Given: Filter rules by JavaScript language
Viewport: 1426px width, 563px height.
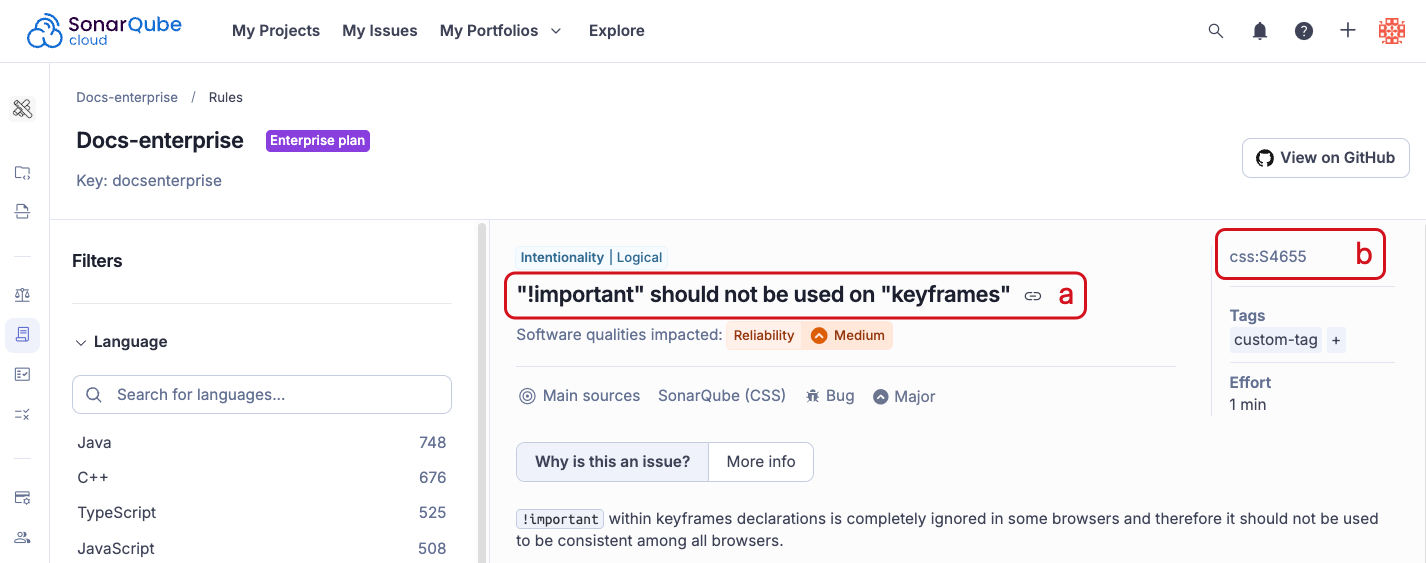Looking at the screenshot, I should tap(262, 549).
